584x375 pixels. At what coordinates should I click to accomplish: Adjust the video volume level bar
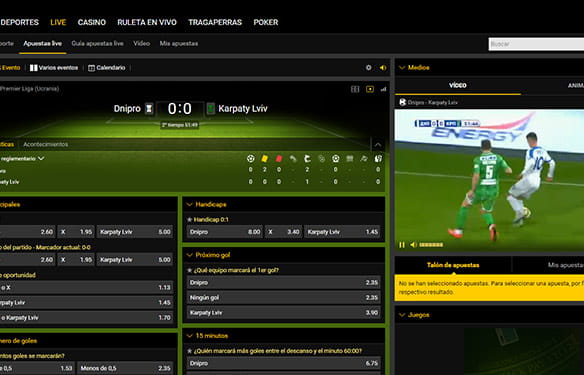click(x=431, y=245)
